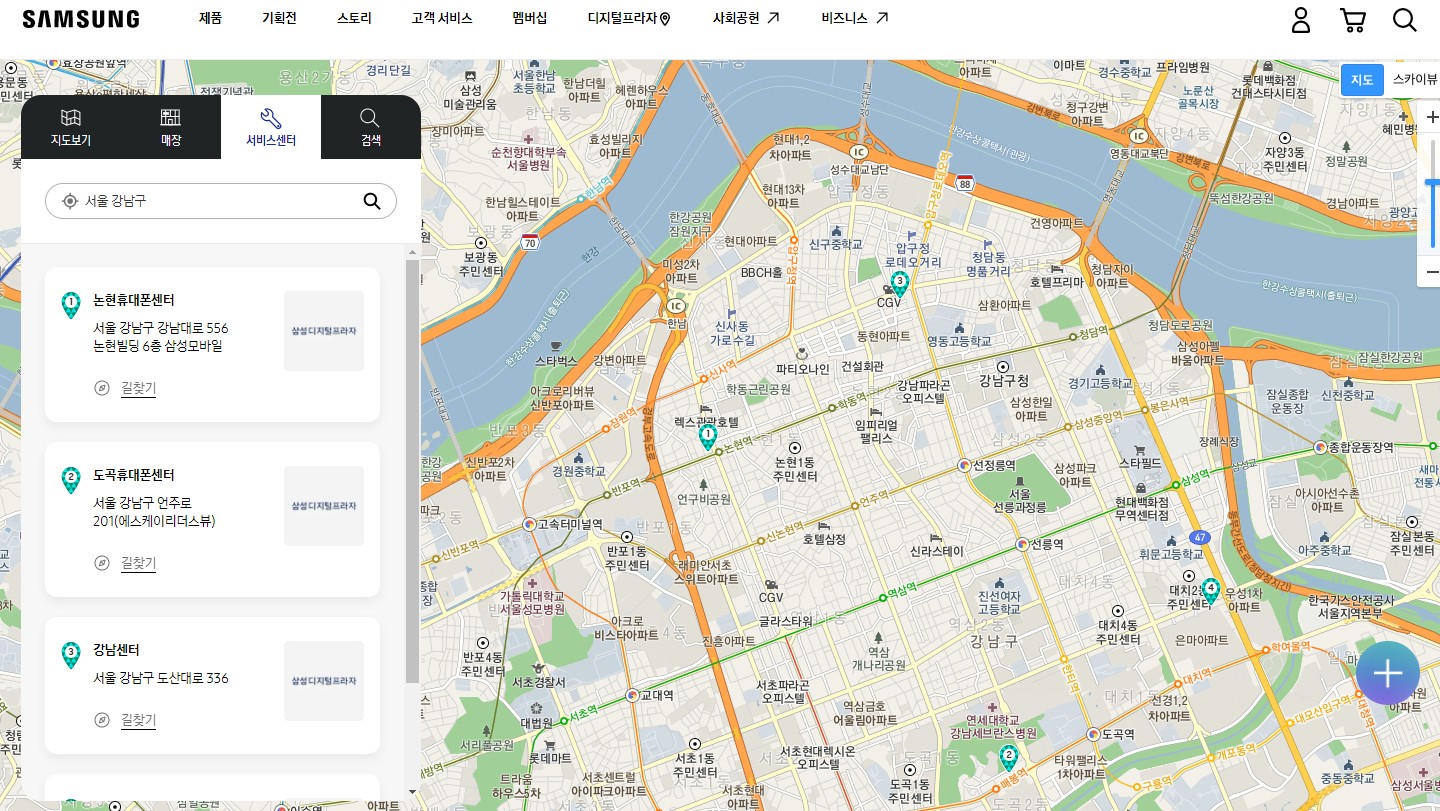Open 기획전 menu
1440x811 pixels.
click(279, 18)
